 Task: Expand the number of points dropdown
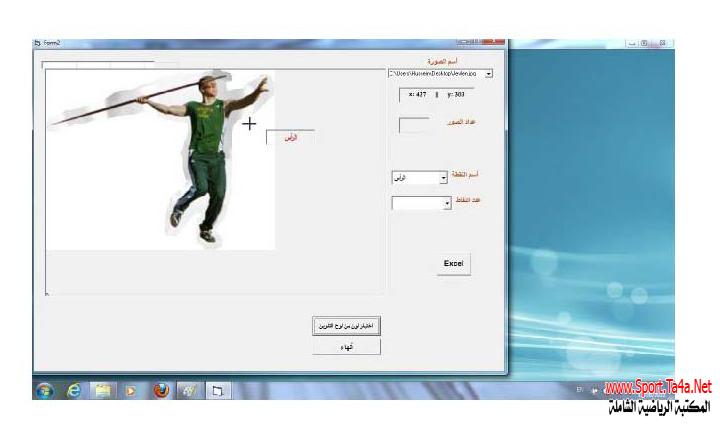point(446,204)
